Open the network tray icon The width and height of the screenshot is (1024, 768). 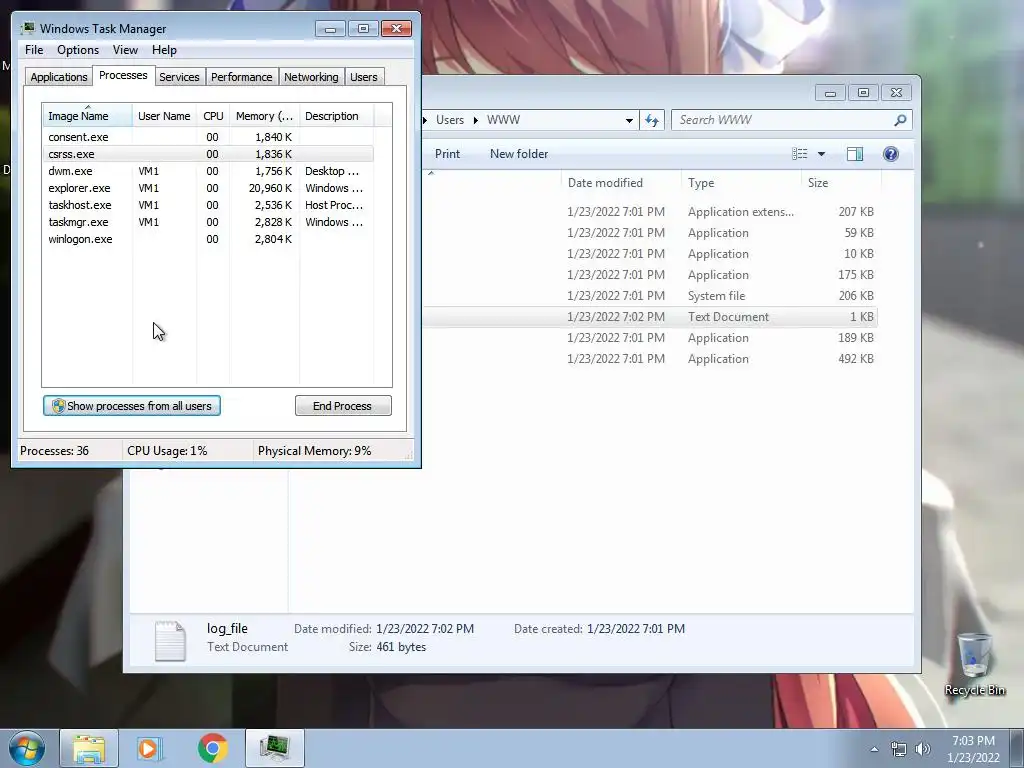point(899,749)
